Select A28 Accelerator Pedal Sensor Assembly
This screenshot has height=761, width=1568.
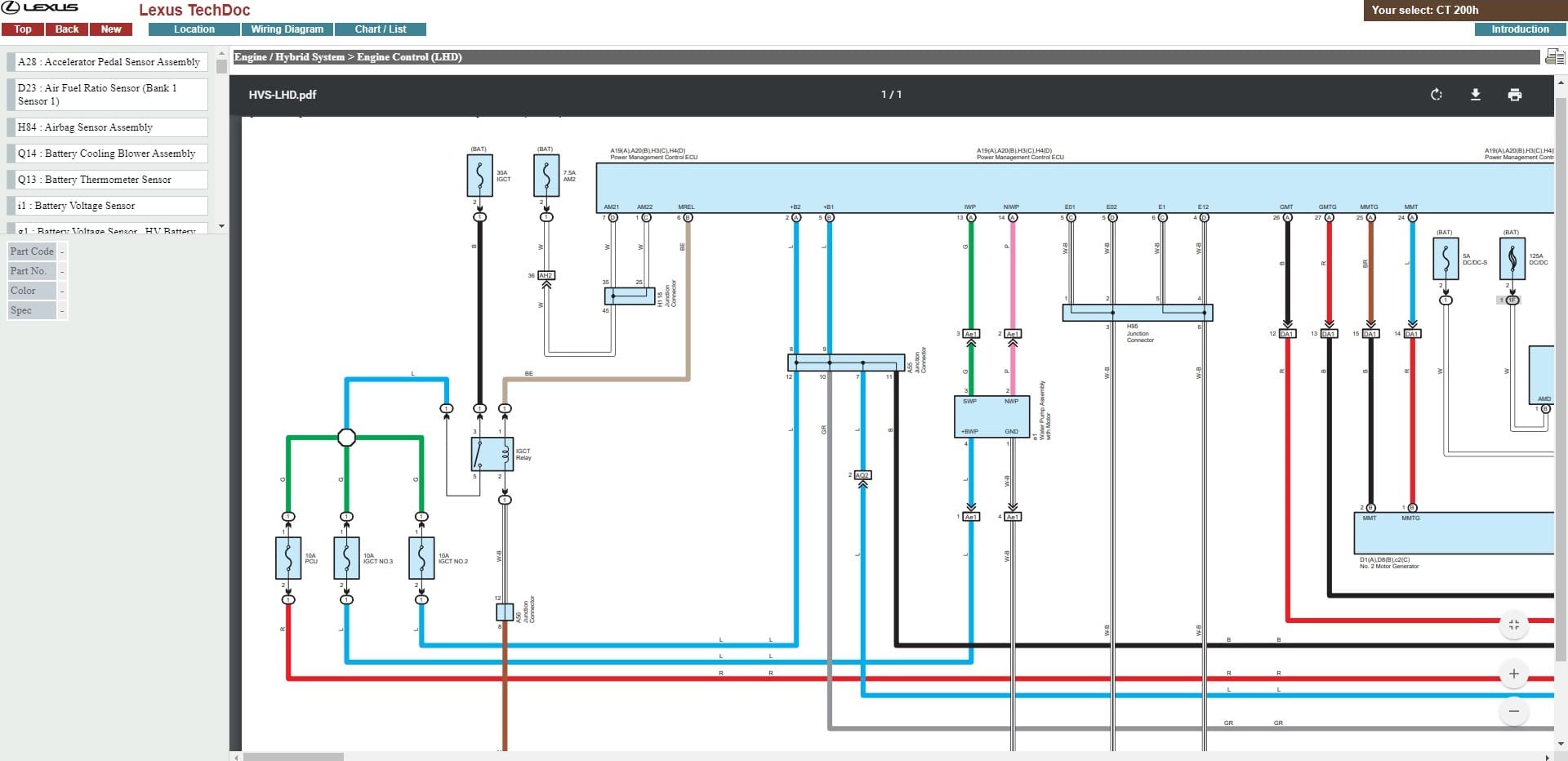107,62
